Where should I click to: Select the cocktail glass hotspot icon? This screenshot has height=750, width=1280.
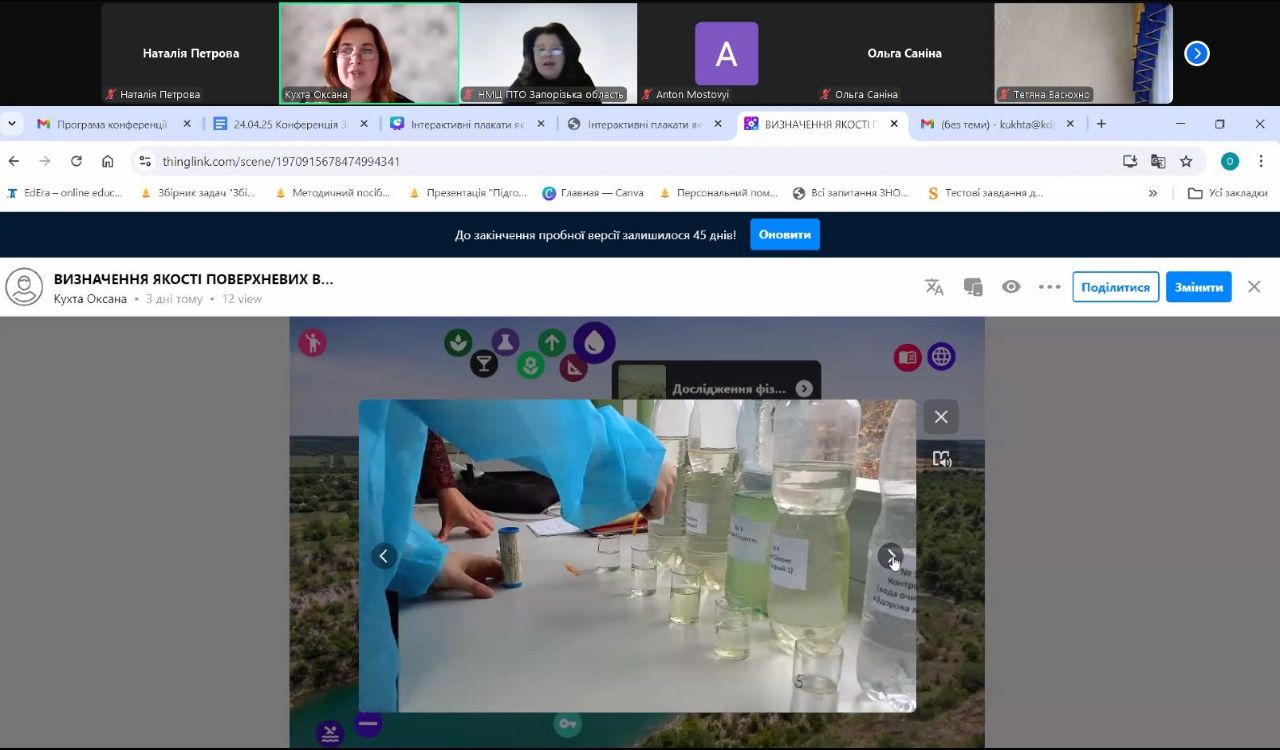[484, 364]
